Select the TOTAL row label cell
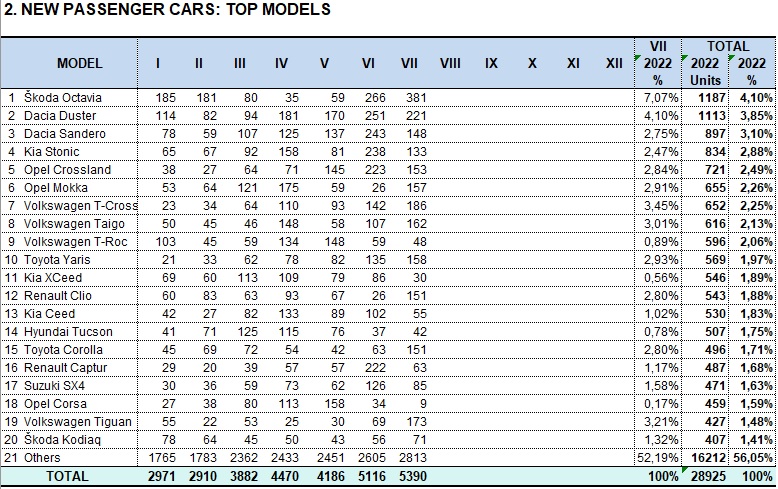Screen dimensions: 778x489 [67, 476]
